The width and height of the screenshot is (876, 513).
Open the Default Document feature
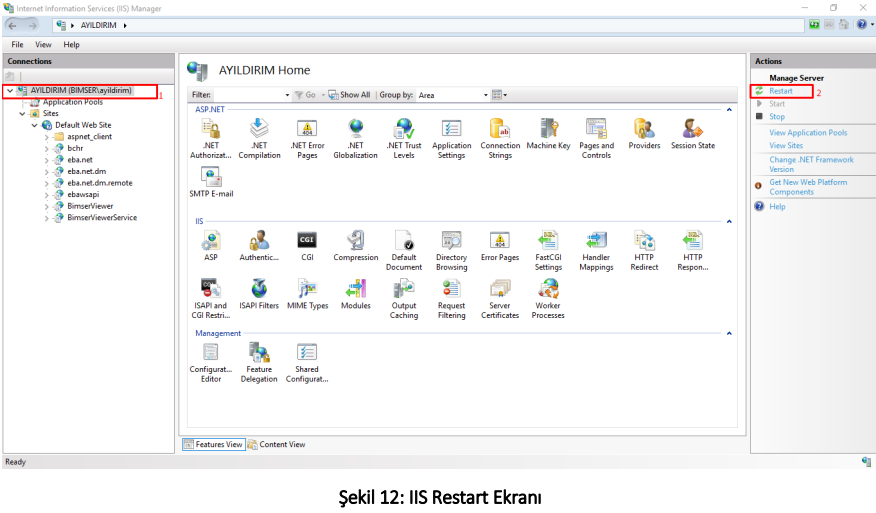pos(404,241)
